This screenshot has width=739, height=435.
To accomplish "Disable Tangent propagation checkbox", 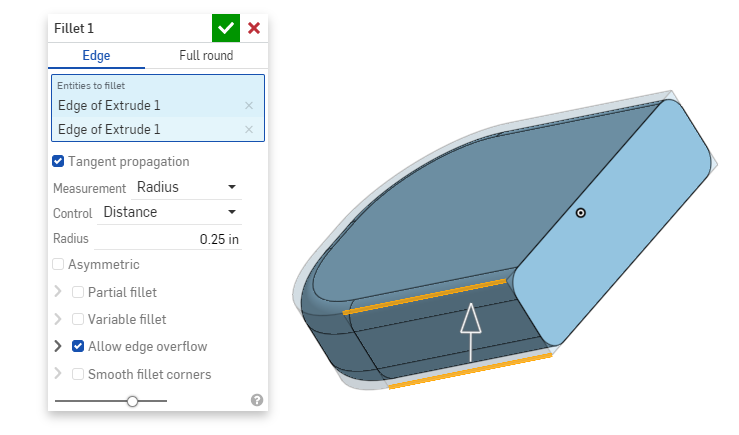I will coord(59,161).
